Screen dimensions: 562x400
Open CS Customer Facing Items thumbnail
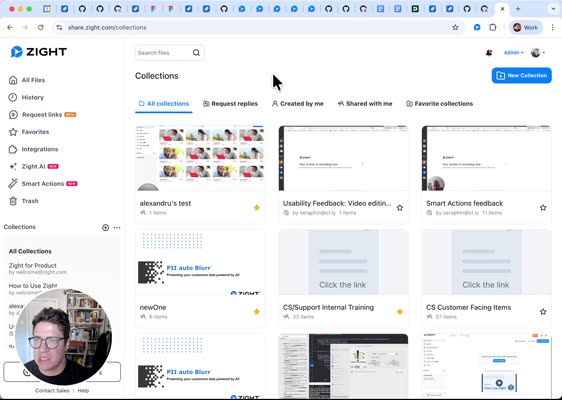point(486,262)
